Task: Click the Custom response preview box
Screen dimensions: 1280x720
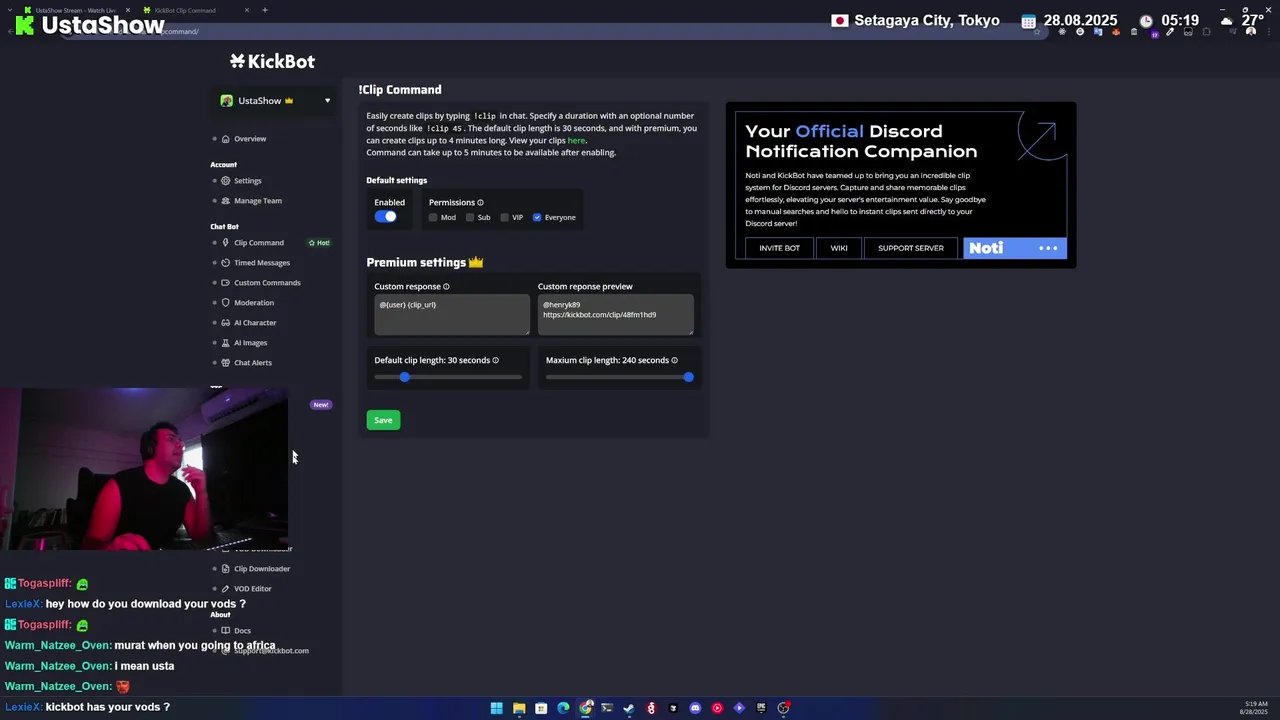Action: coord(615,315)
